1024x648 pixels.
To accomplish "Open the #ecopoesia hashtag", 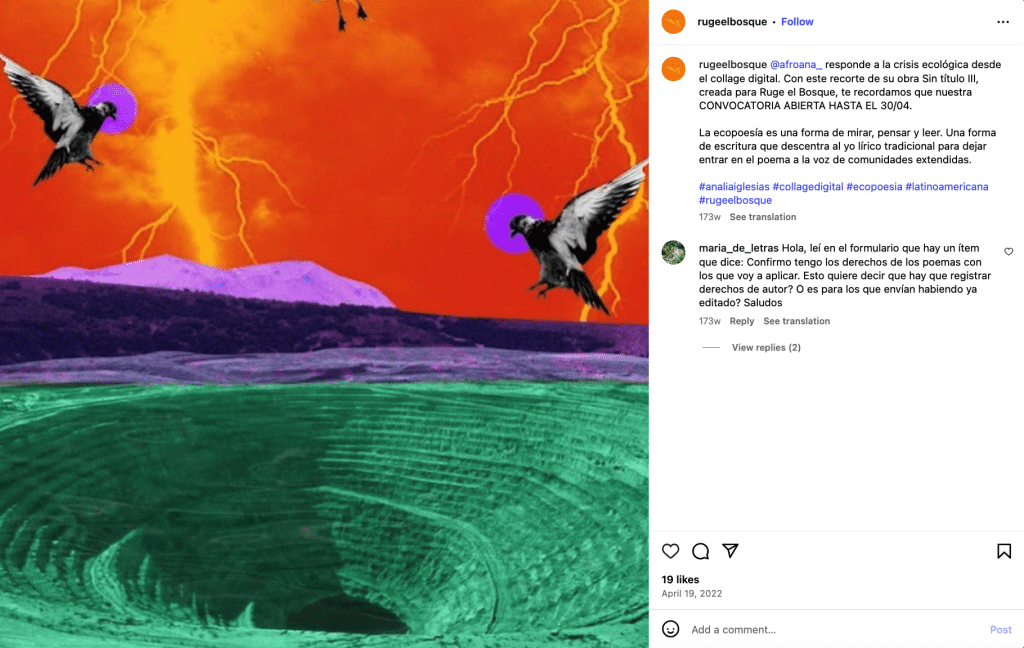I will 874,187.
